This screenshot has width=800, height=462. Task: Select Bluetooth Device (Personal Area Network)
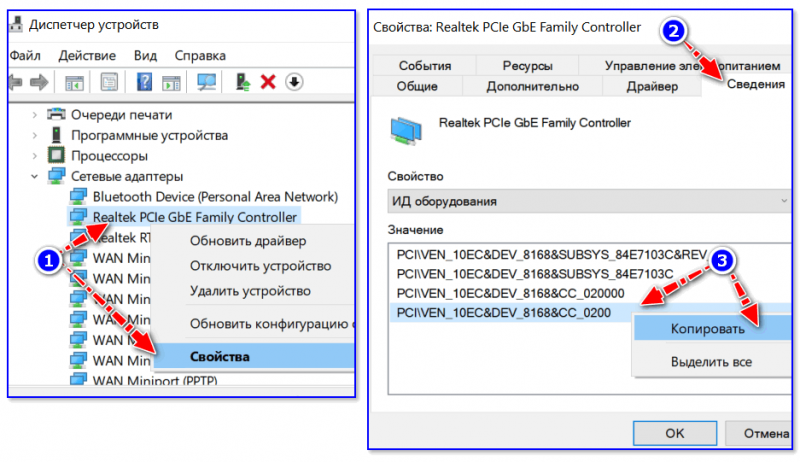click(x=215, y=196)
